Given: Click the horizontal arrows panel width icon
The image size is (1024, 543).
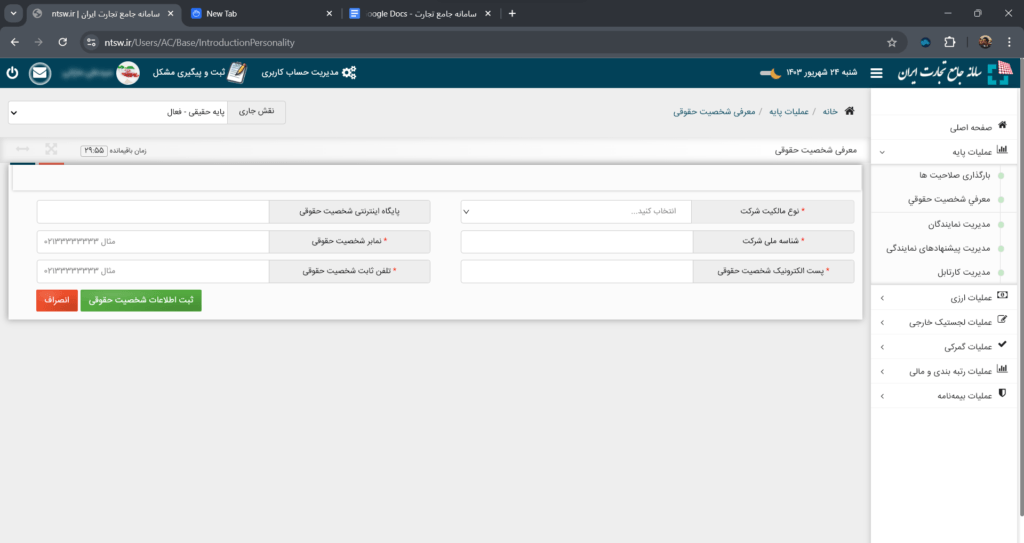Looking at the screenshot, I should tap(23, 149).
